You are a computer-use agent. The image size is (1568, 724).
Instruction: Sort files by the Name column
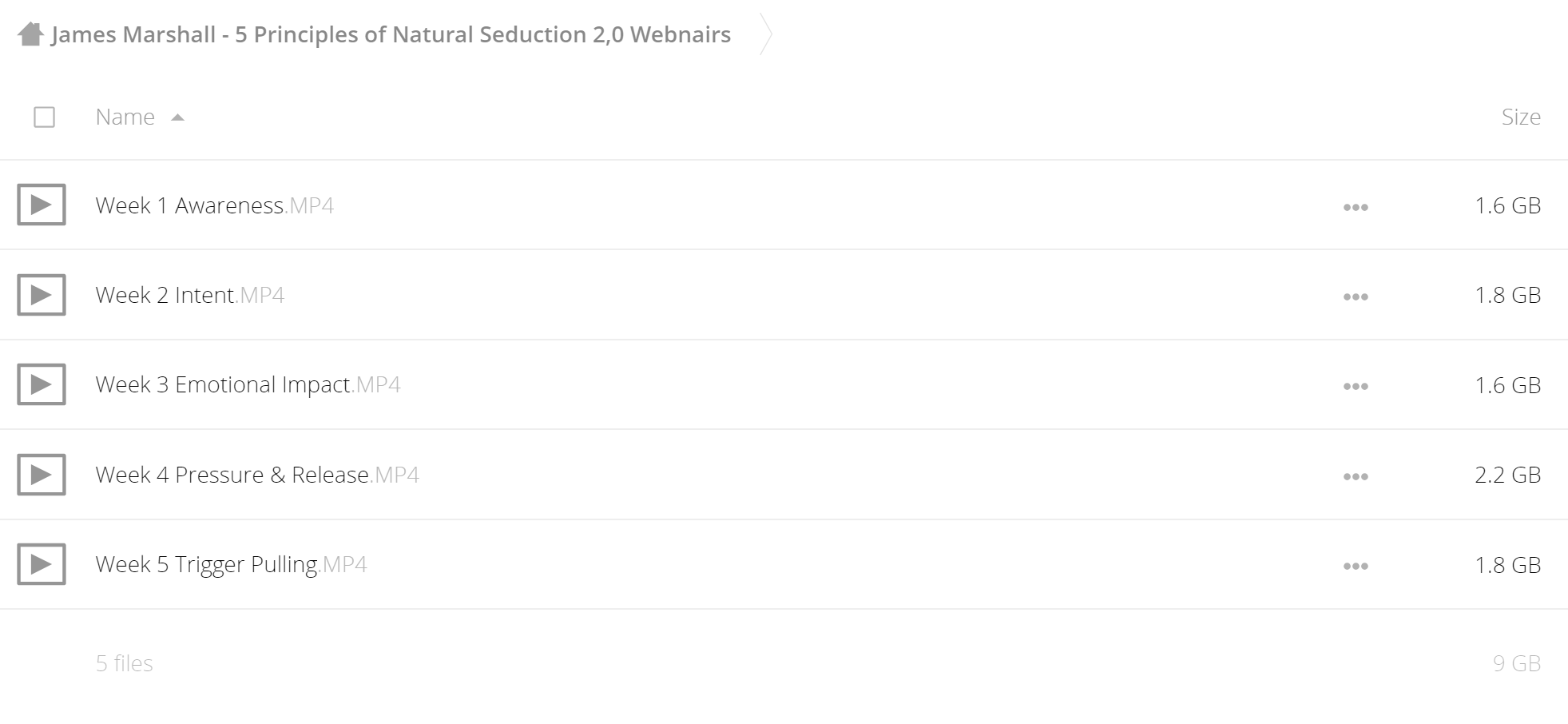point(125,117)
